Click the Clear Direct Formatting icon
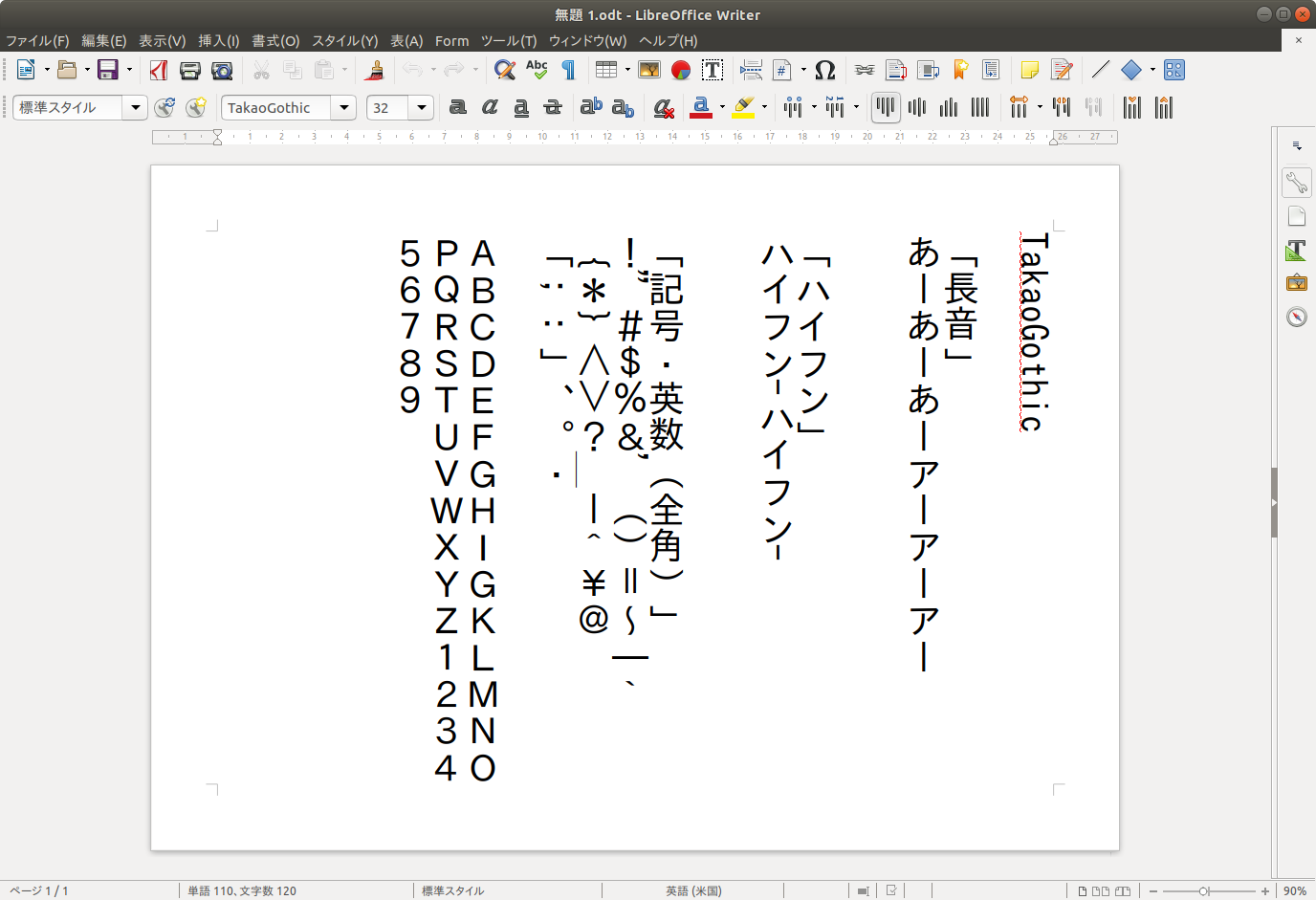The width and height of the screenshot is (1316, 900). pos(664,107)
